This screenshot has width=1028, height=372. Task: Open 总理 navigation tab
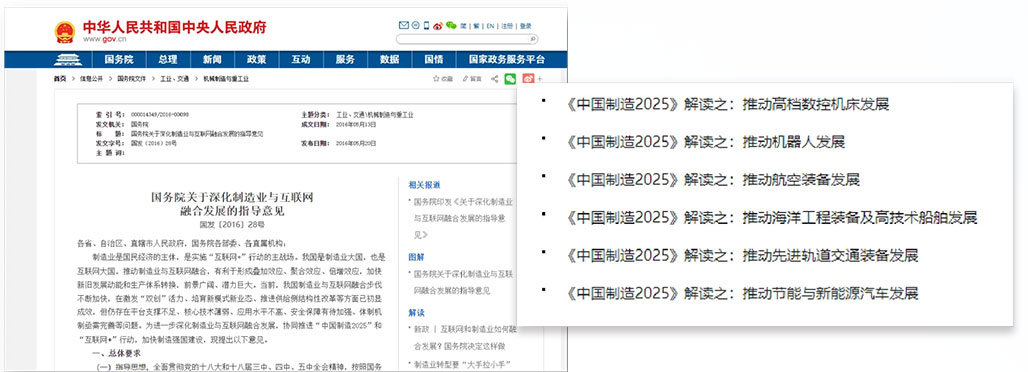167,59
